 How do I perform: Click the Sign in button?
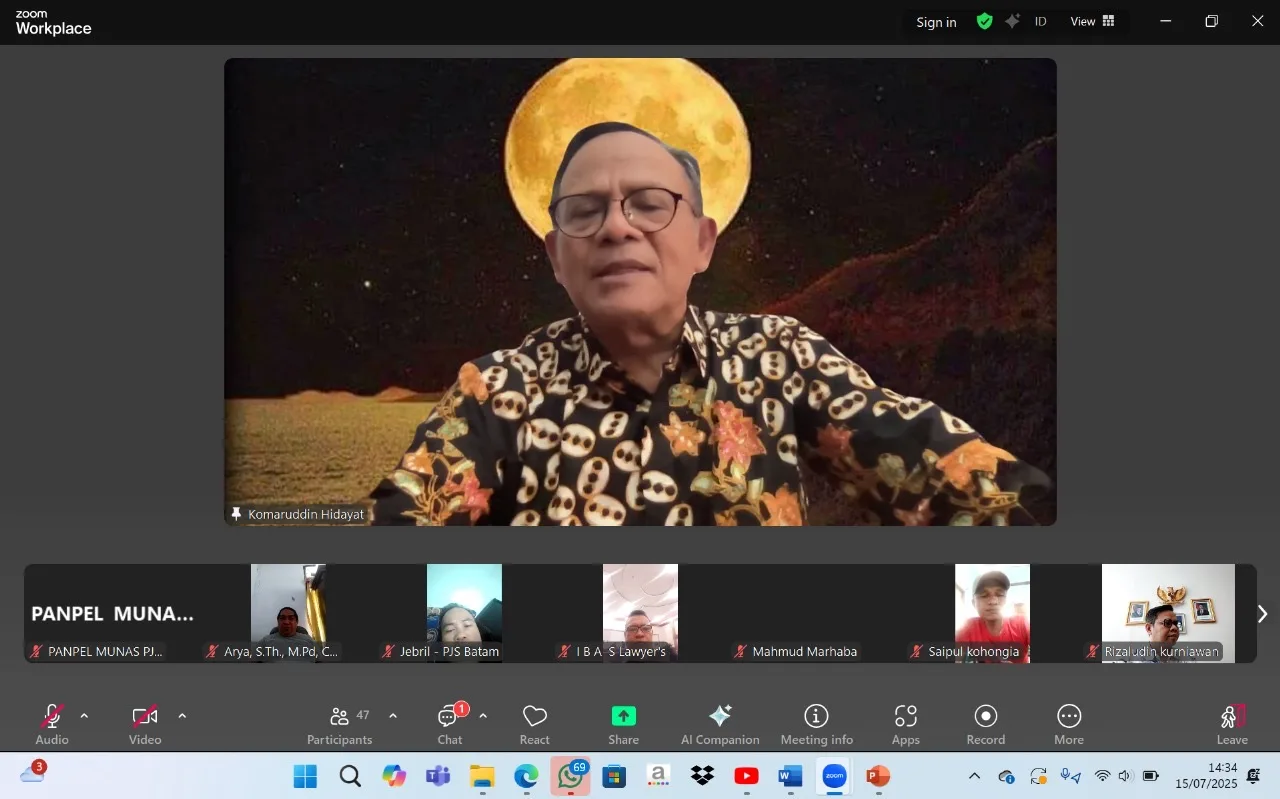pos(936,22)
